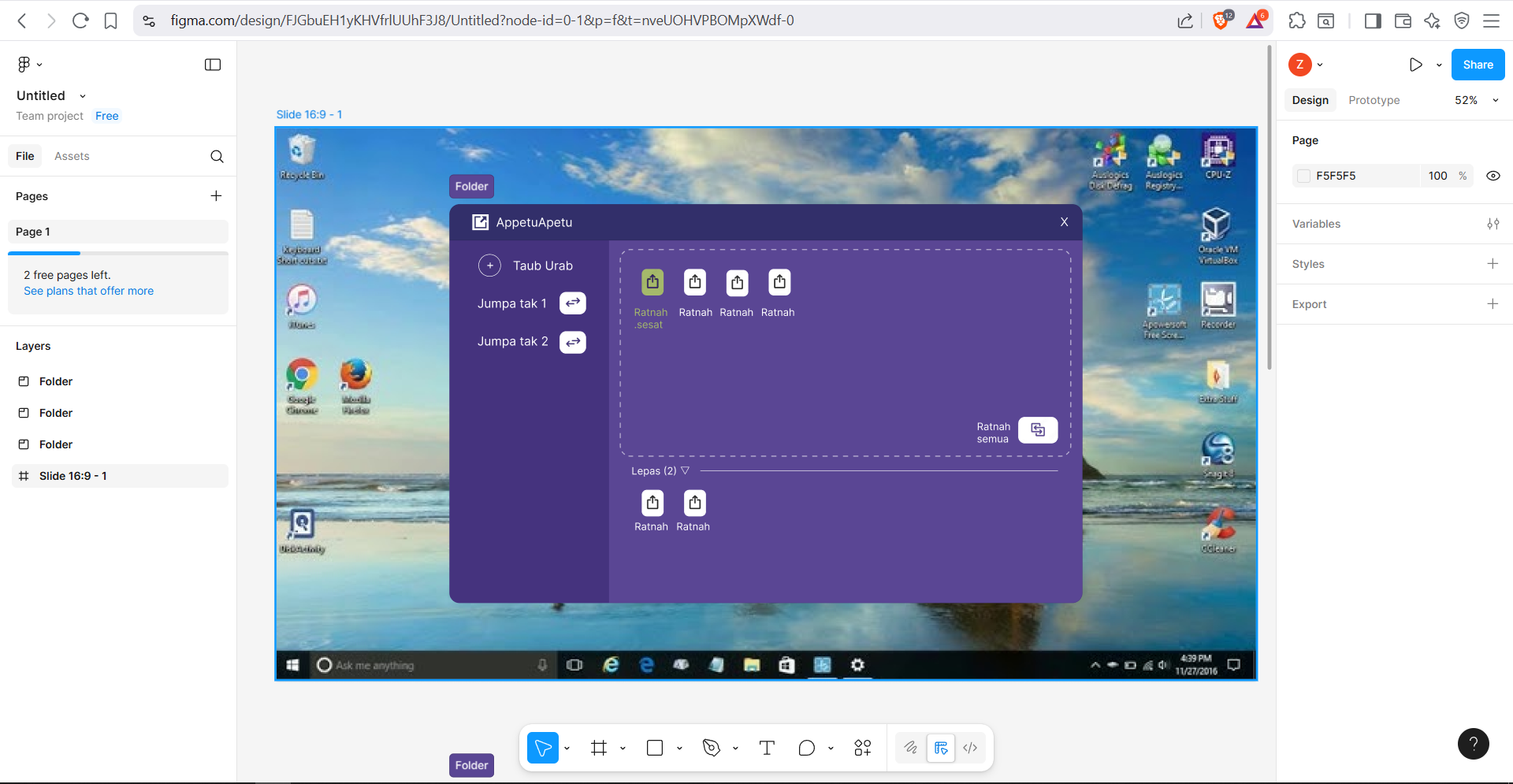This screenshot has width=1513, height=784.
Task: Select the Slide 16:9 - 1 layer
Action: (73, 476)
